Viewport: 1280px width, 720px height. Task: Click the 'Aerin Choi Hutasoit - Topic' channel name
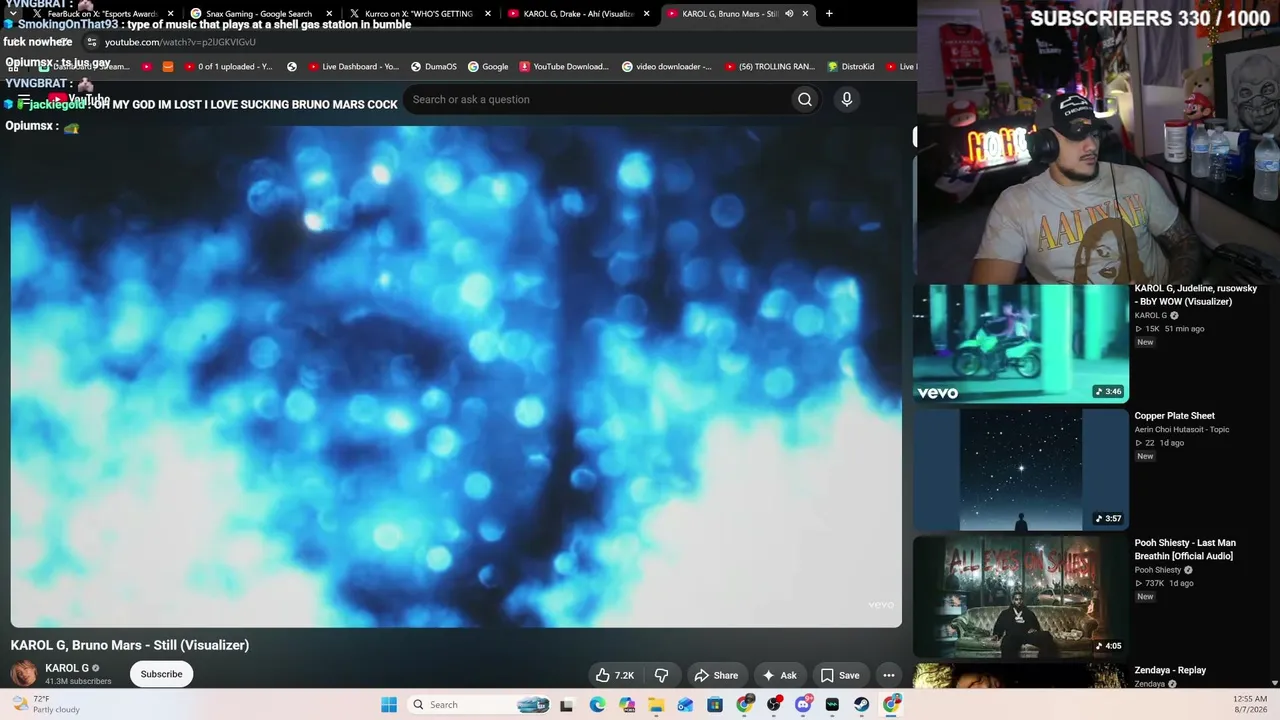point(1182,430)
